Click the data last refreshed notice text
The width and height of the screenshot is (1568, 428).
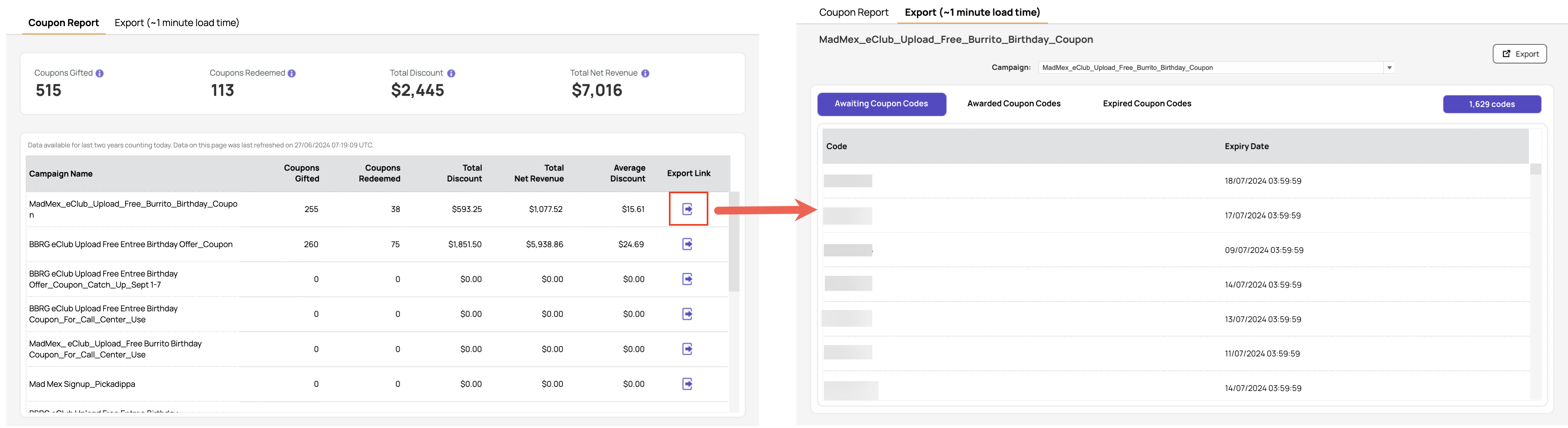200,145
